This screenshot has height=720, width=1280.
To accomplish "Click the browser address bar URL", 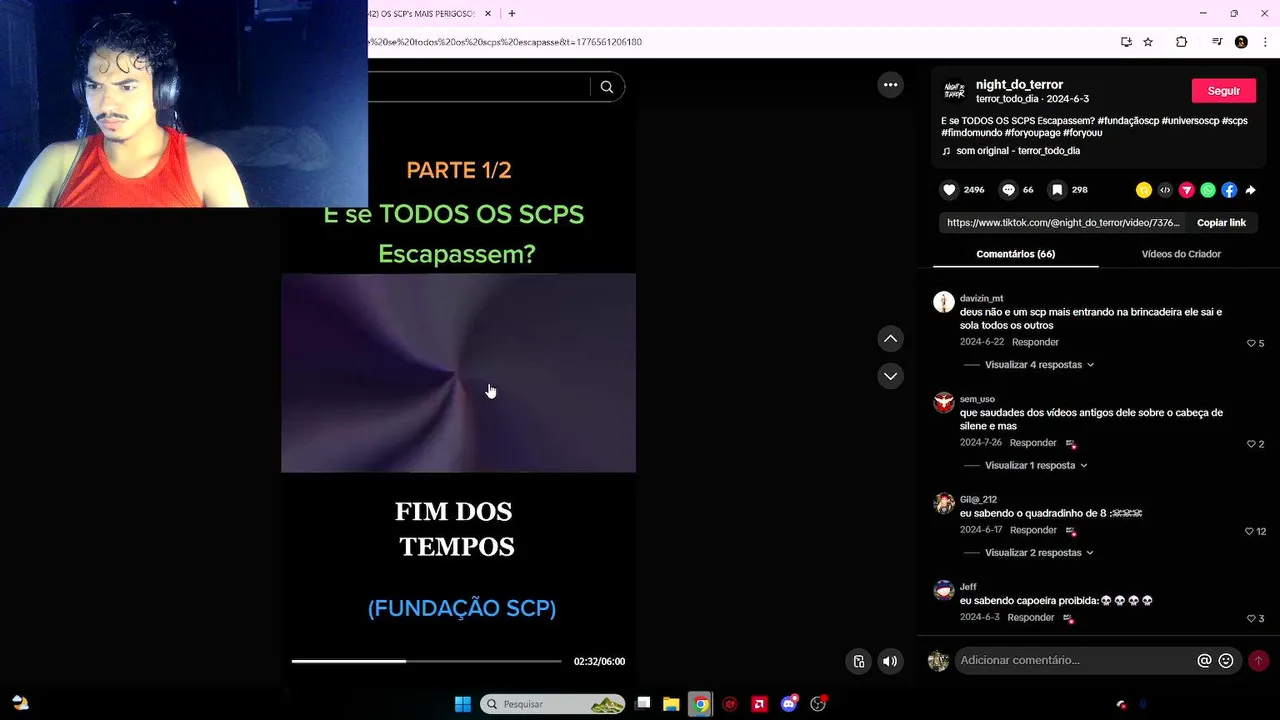I will click(505, 42).
